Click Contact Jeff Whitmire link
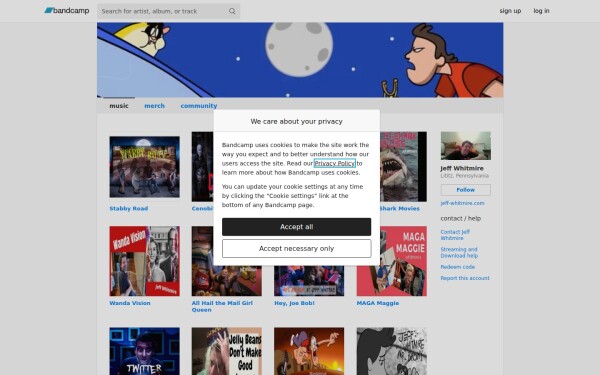Viewport: 600px width, 375px height. point(455,235)
